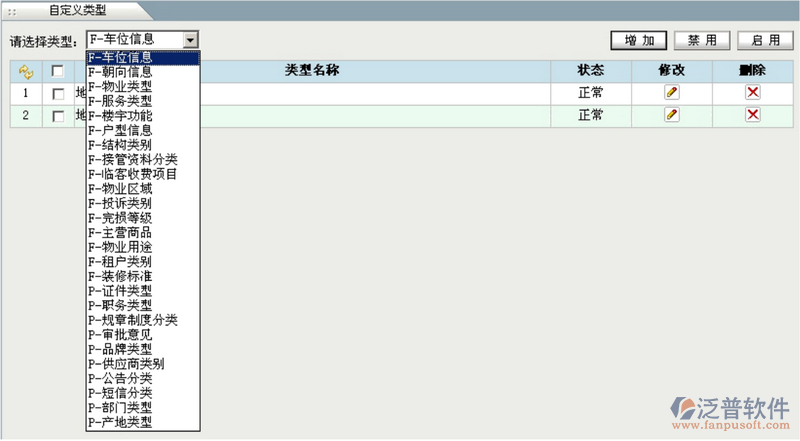Select P-审批意见 option
The height and width of the screenshot is (441, 800).
(x=143, y=335)
